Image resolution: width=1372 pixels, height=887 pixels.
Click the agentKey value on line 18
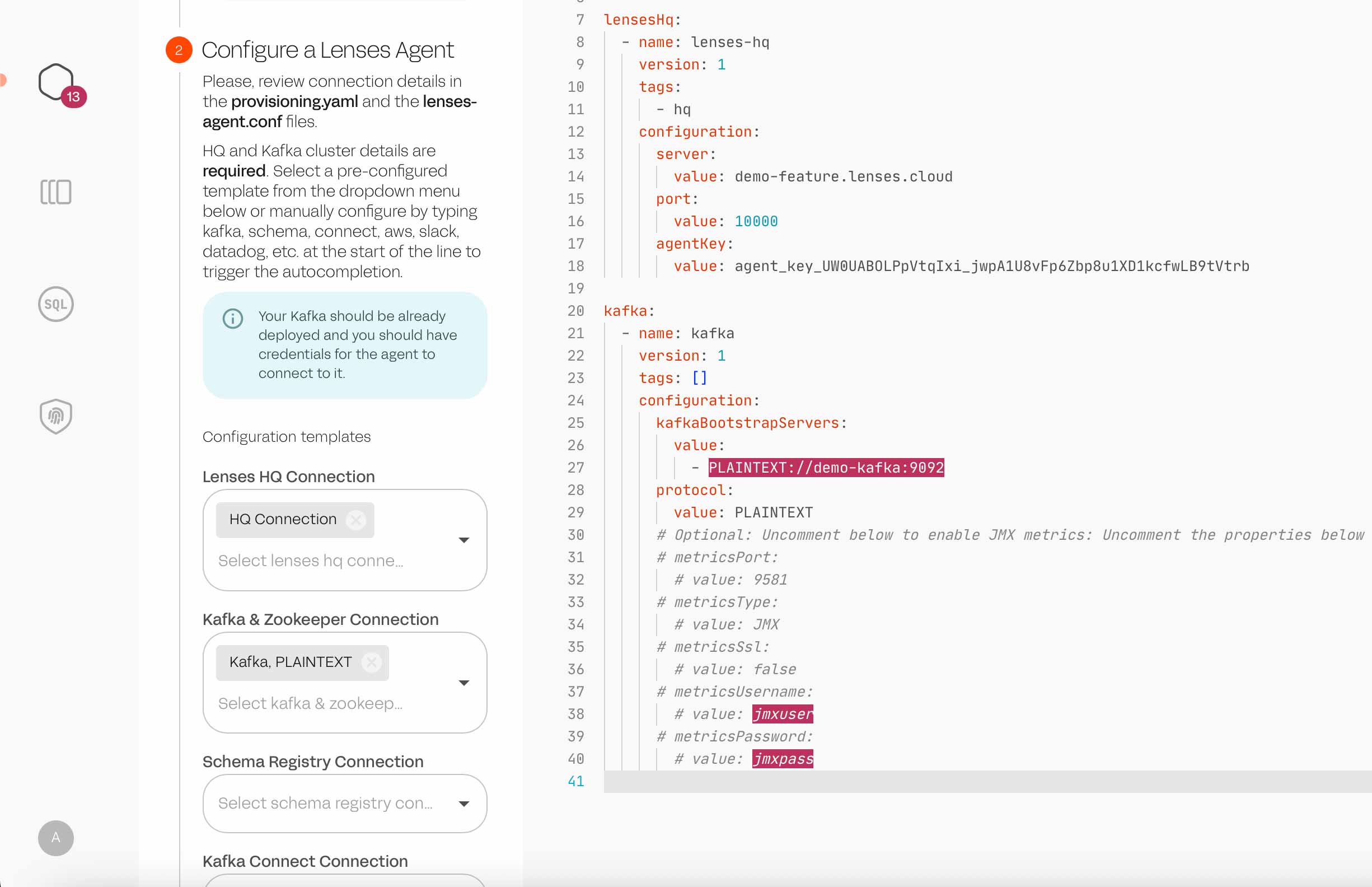click(x=991, y=266)
